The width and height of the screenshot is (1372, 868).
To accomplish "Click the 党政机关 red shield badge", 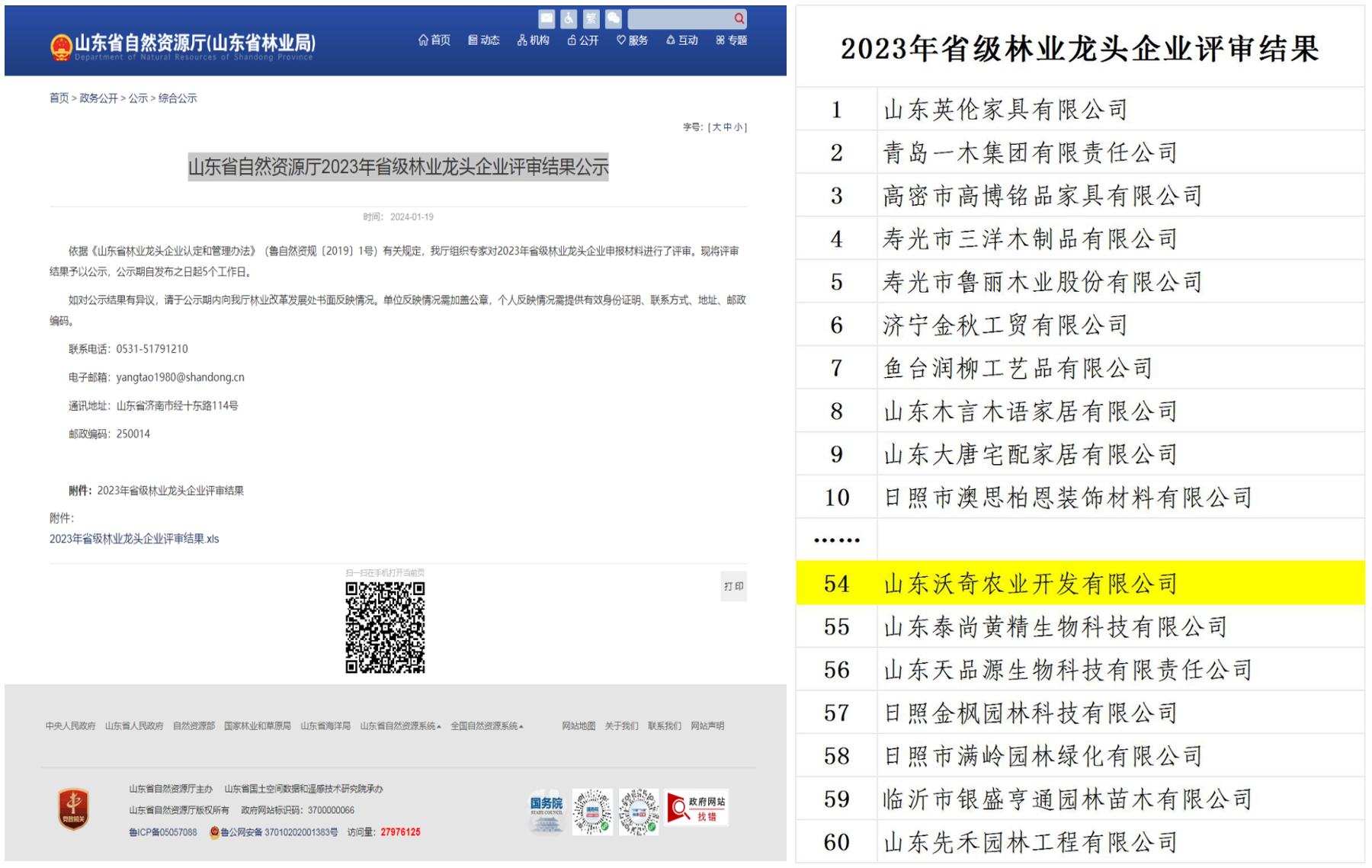I will (74, 809).
